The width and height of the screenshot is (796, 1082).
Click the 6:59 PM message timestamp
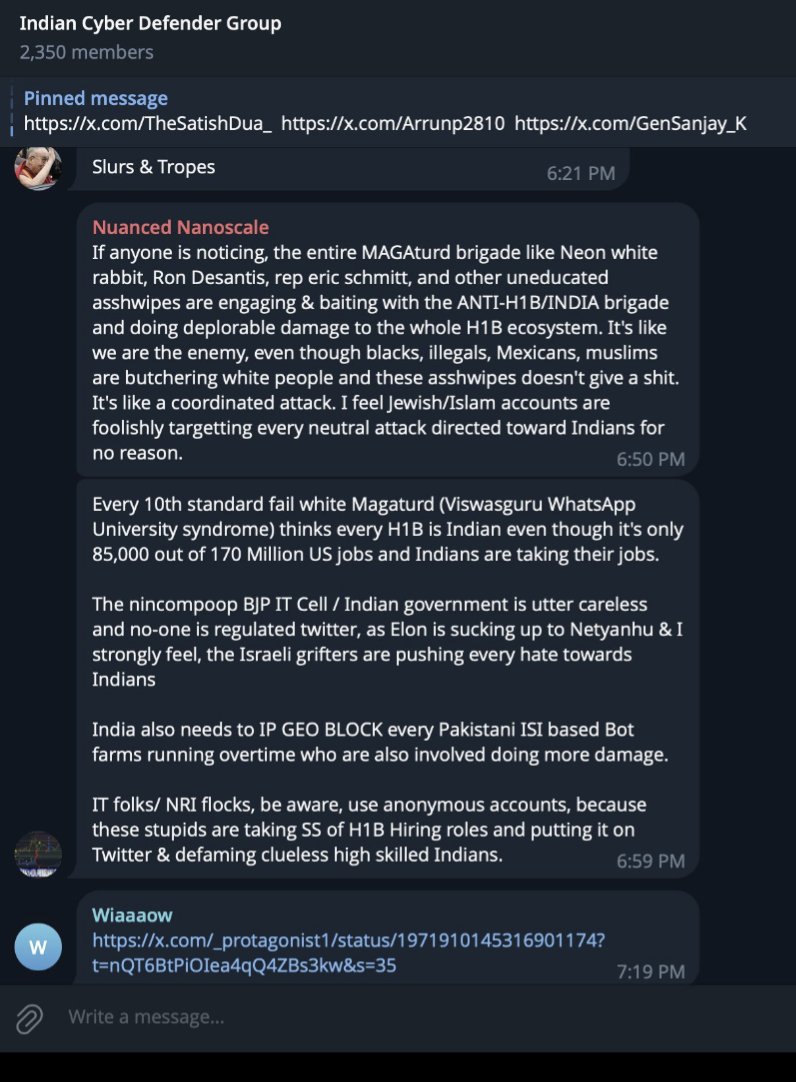(x=650, y=861)
